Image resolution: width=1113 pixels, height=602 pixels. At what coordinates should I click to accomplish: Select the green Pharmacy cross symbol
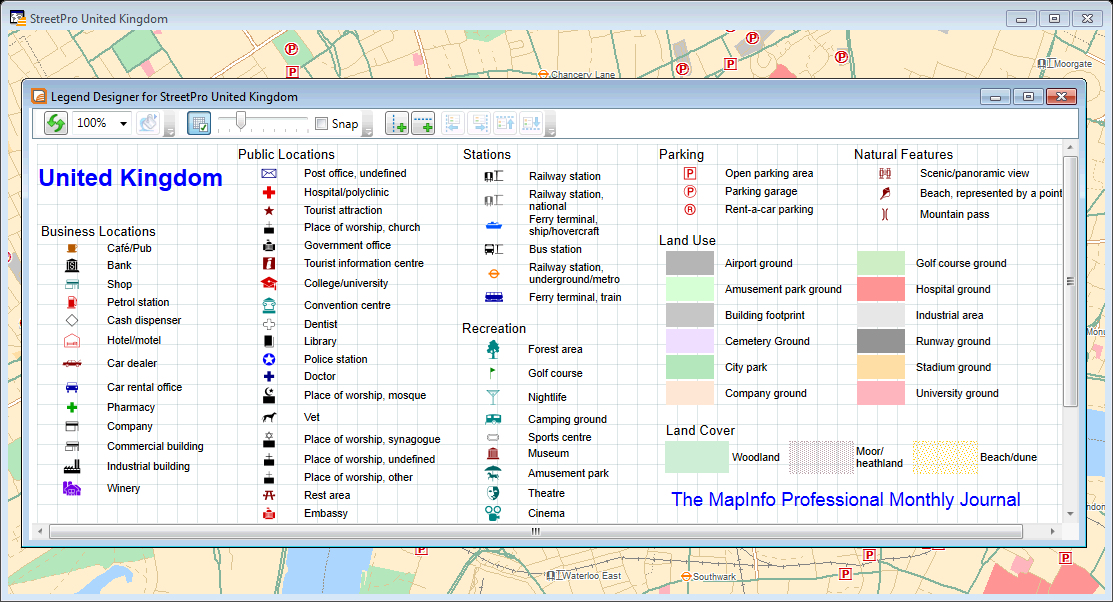coord(72,407)
